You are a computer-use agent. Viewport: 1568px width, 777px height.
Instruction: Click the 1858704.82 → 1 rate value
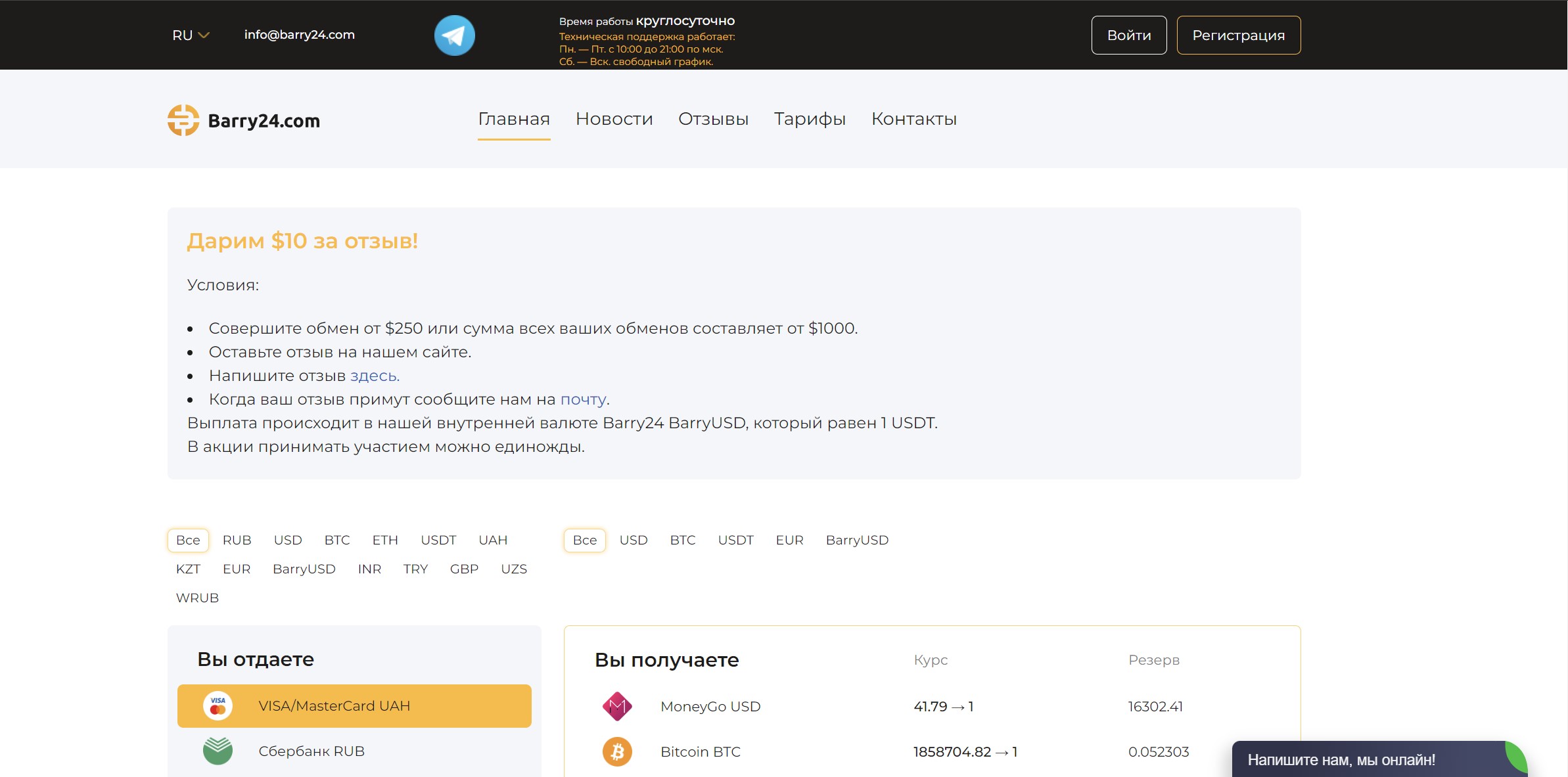(965, 751)
